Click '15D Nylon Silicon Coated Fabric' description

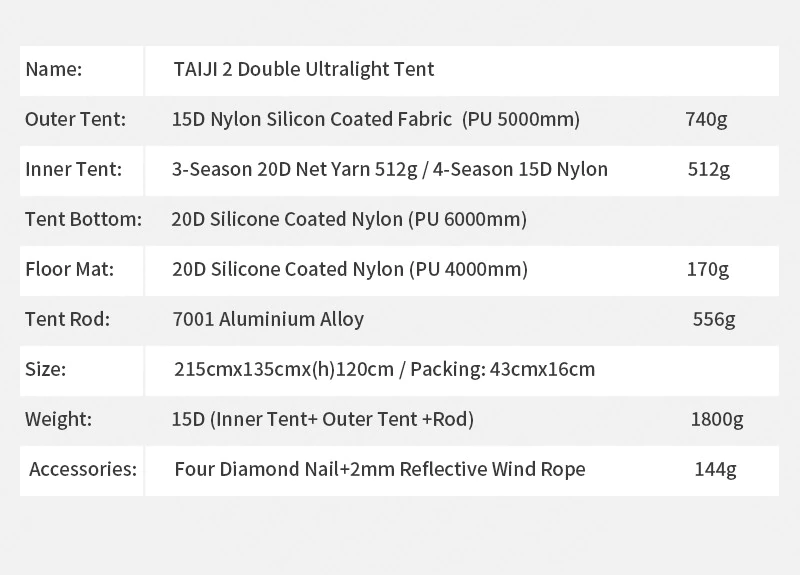(311, 119)
